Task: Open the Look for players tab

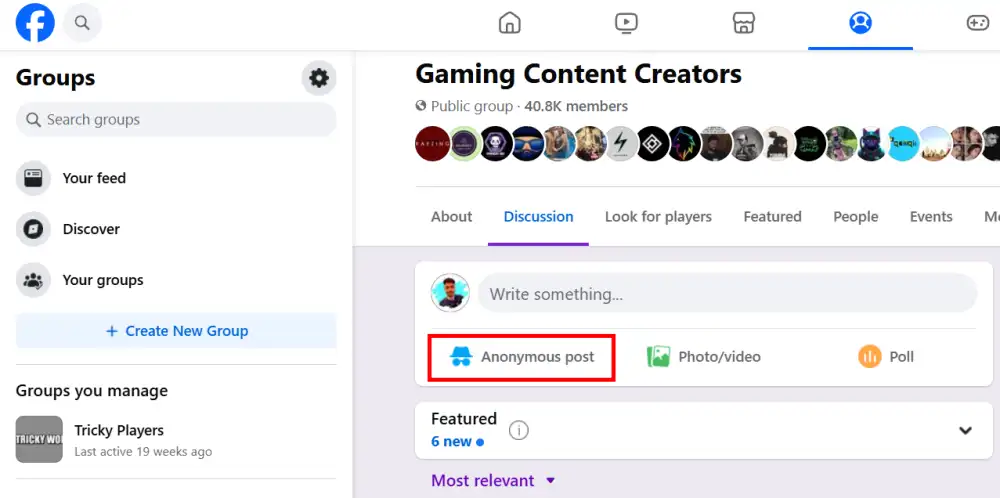Action: pyautogui.click(x=658, y=217)
